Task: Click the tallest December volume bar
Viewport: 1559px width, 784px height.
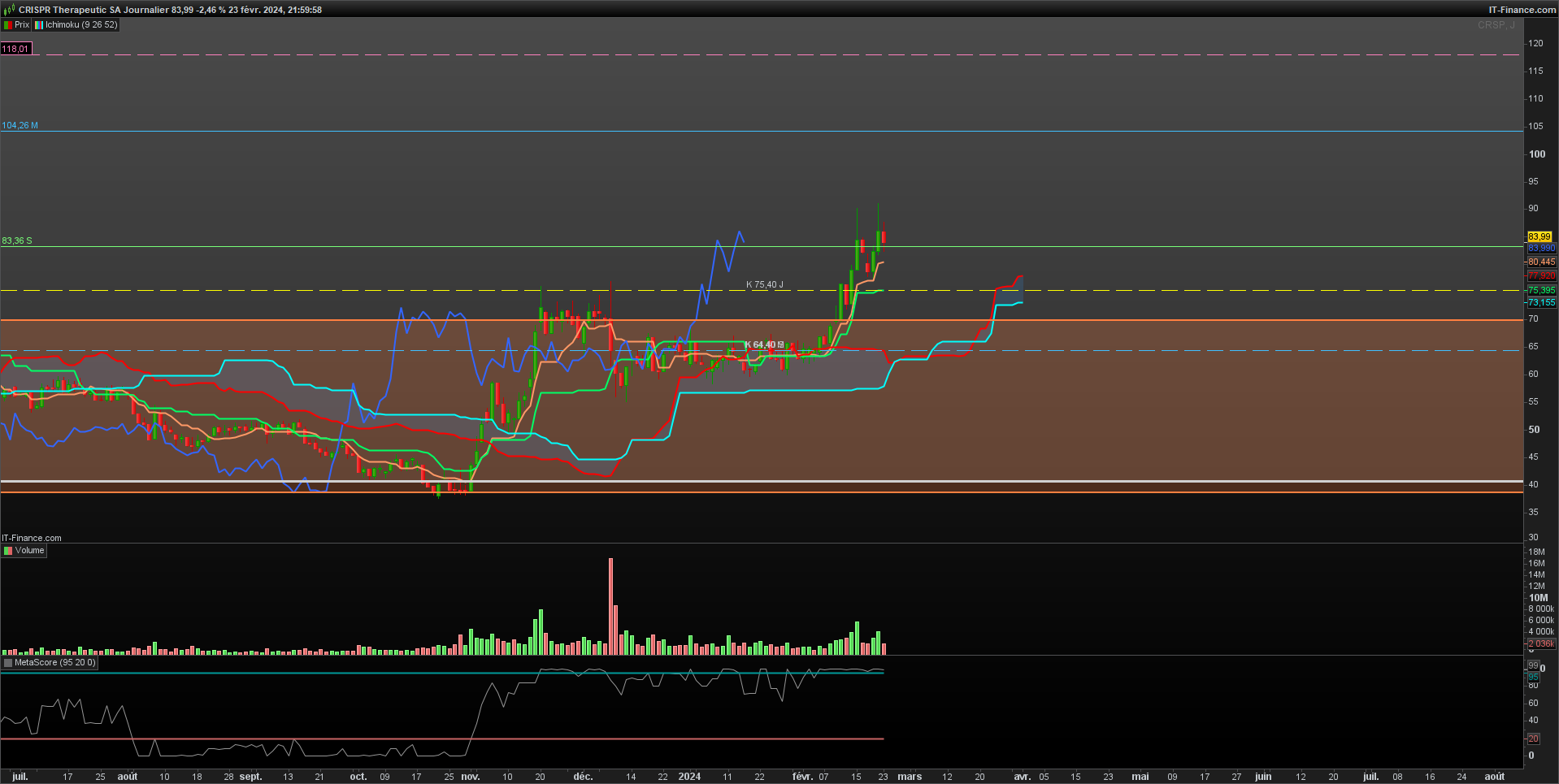Action: pos(610,606)
